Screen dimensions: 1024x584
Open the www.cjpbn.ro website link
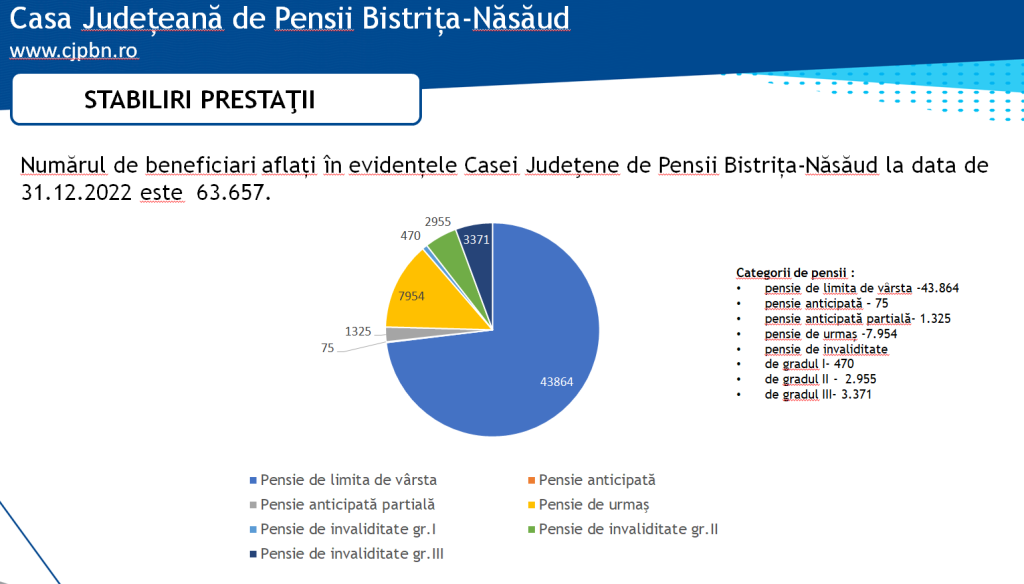73,49
